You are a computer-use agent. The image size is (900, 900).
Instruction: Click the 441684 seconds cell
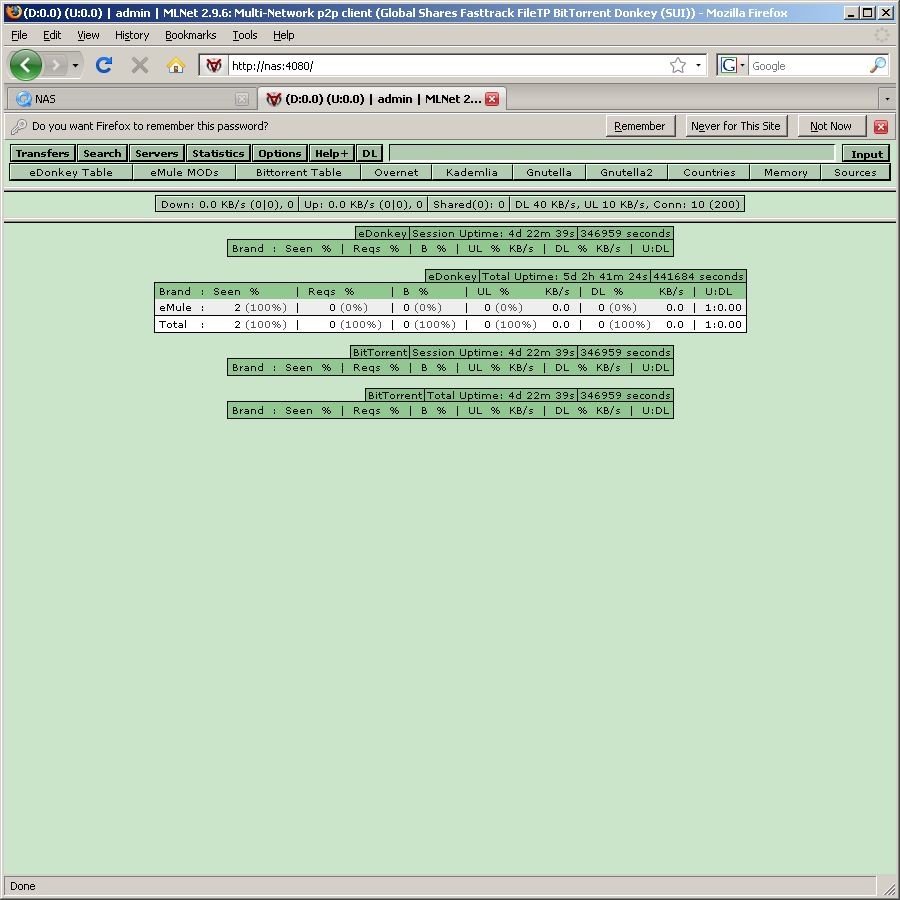(699, 276)
